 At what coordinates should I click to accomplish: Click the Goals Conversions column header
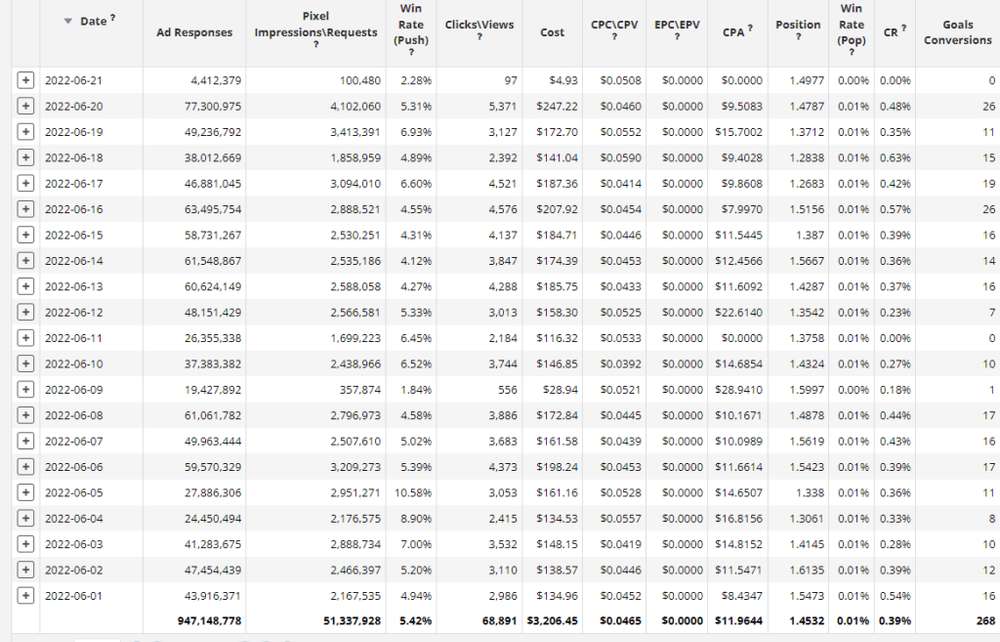[x=957, y=32]
